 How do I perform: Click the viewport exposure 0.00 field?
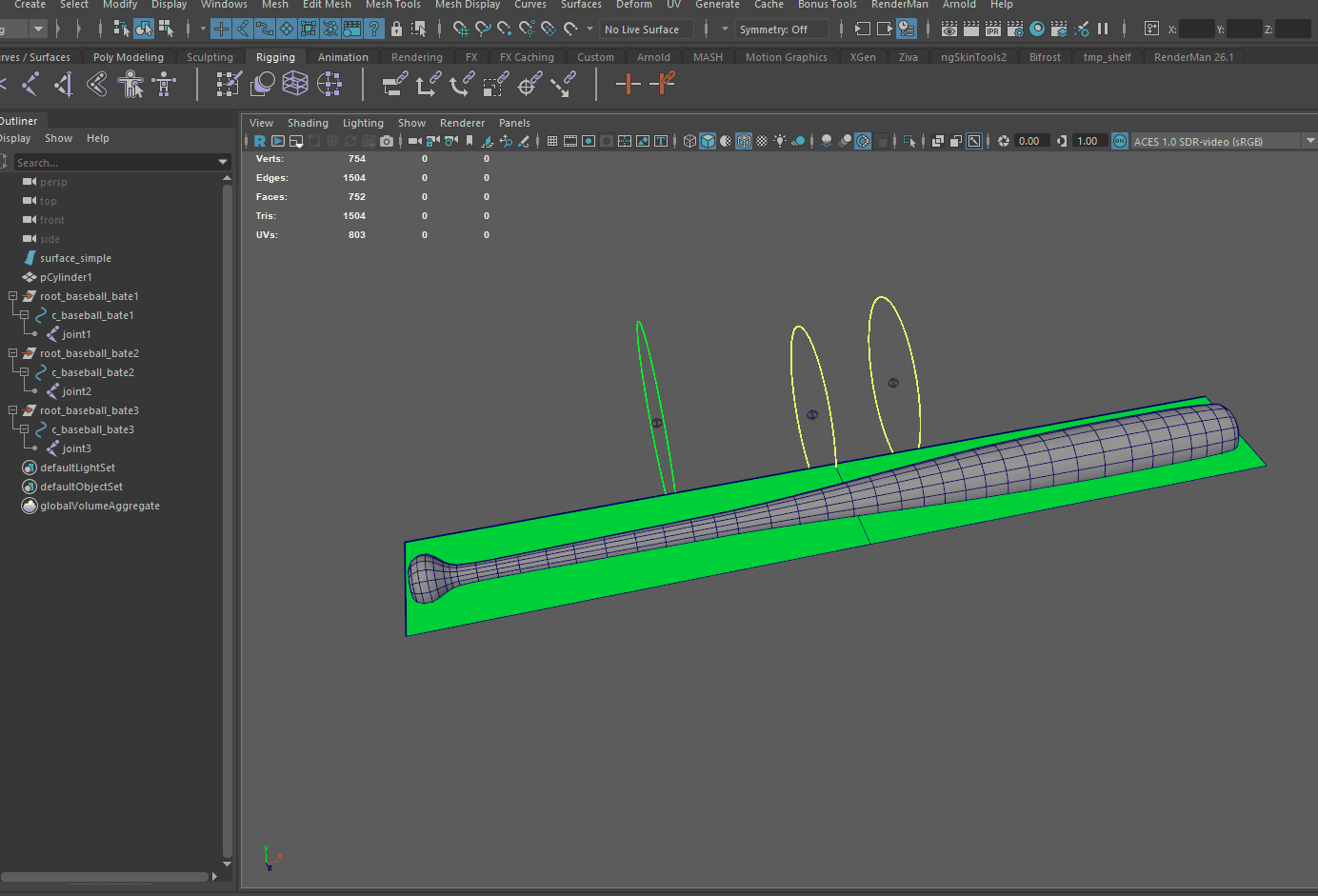[x=1029, y=141]
